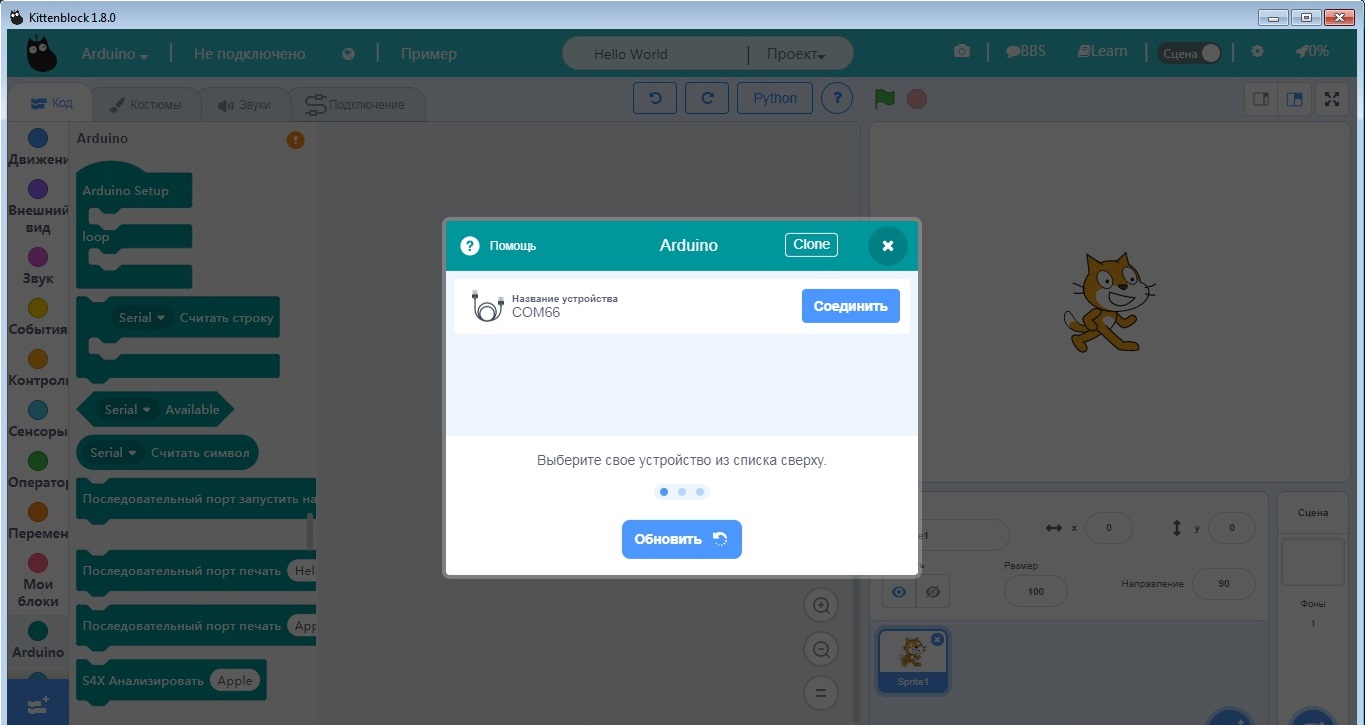Select the События block category

coord(38,317)
